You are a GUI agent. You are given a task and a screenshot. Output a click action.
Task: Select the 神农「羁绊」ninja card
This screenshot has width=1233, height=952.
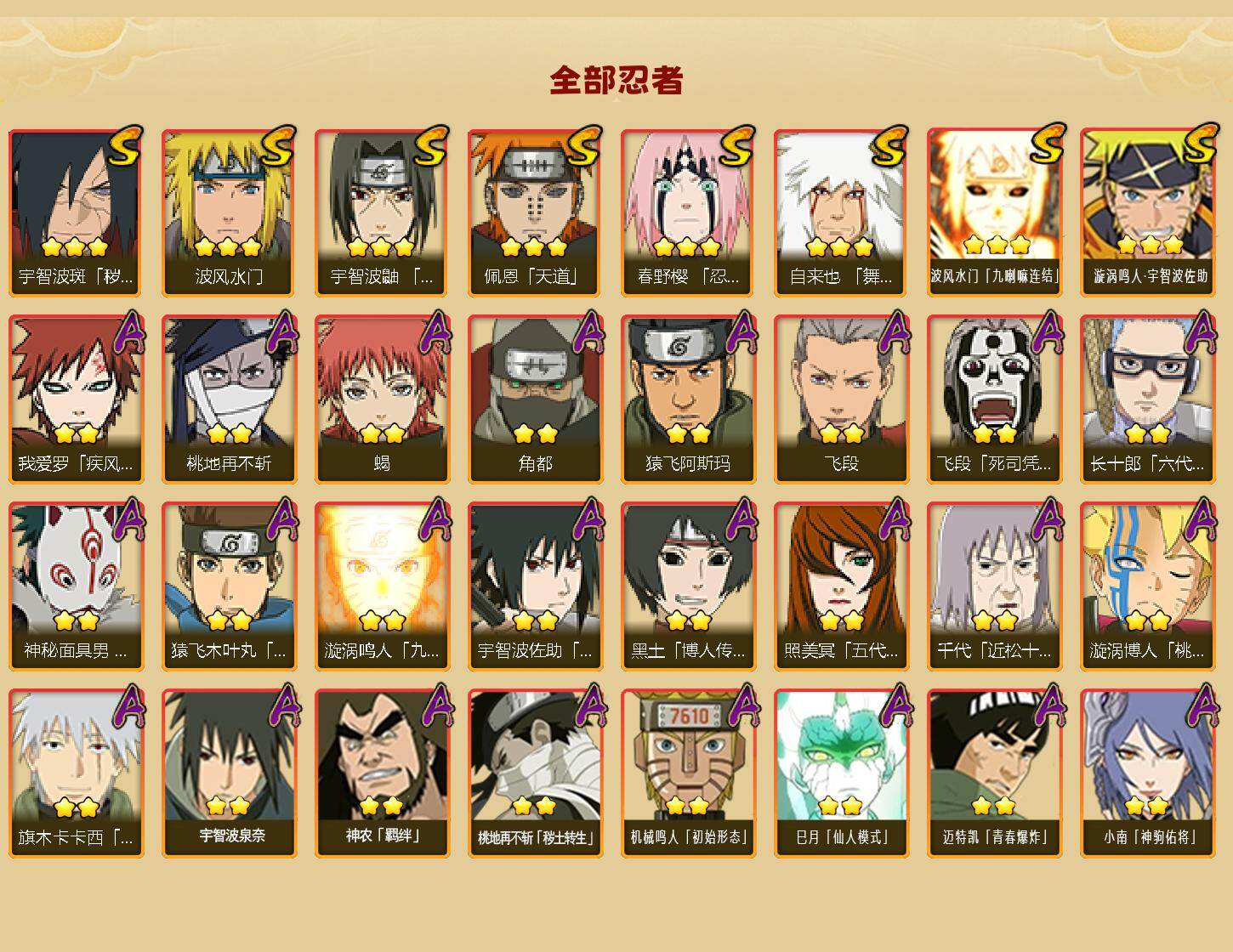382,773
